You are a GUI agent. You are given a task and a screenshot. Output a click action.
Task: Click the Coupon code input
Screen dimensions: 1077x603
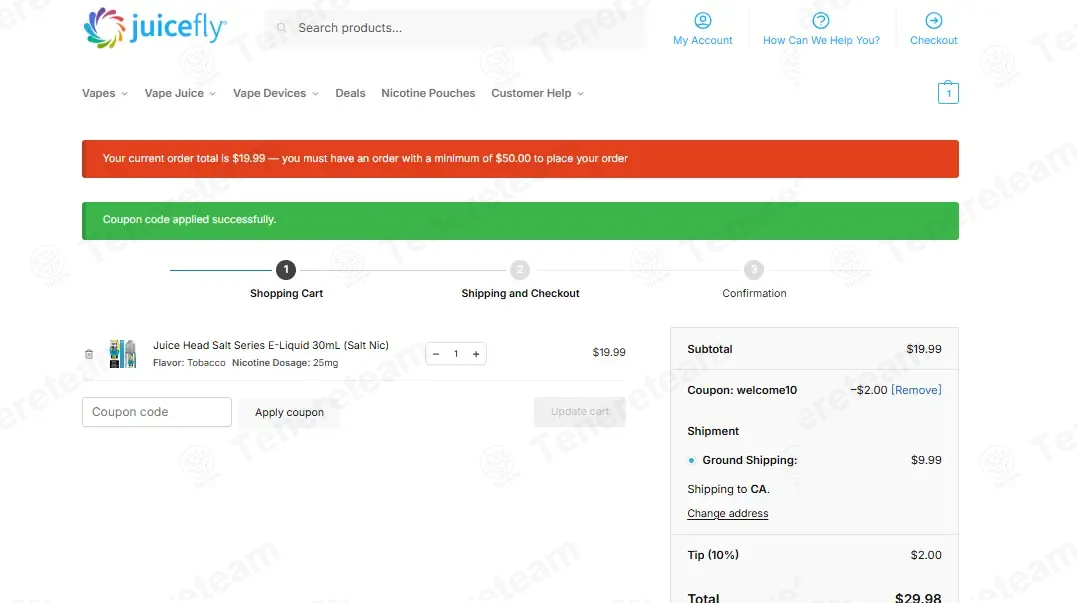click(x=157, y=412)
